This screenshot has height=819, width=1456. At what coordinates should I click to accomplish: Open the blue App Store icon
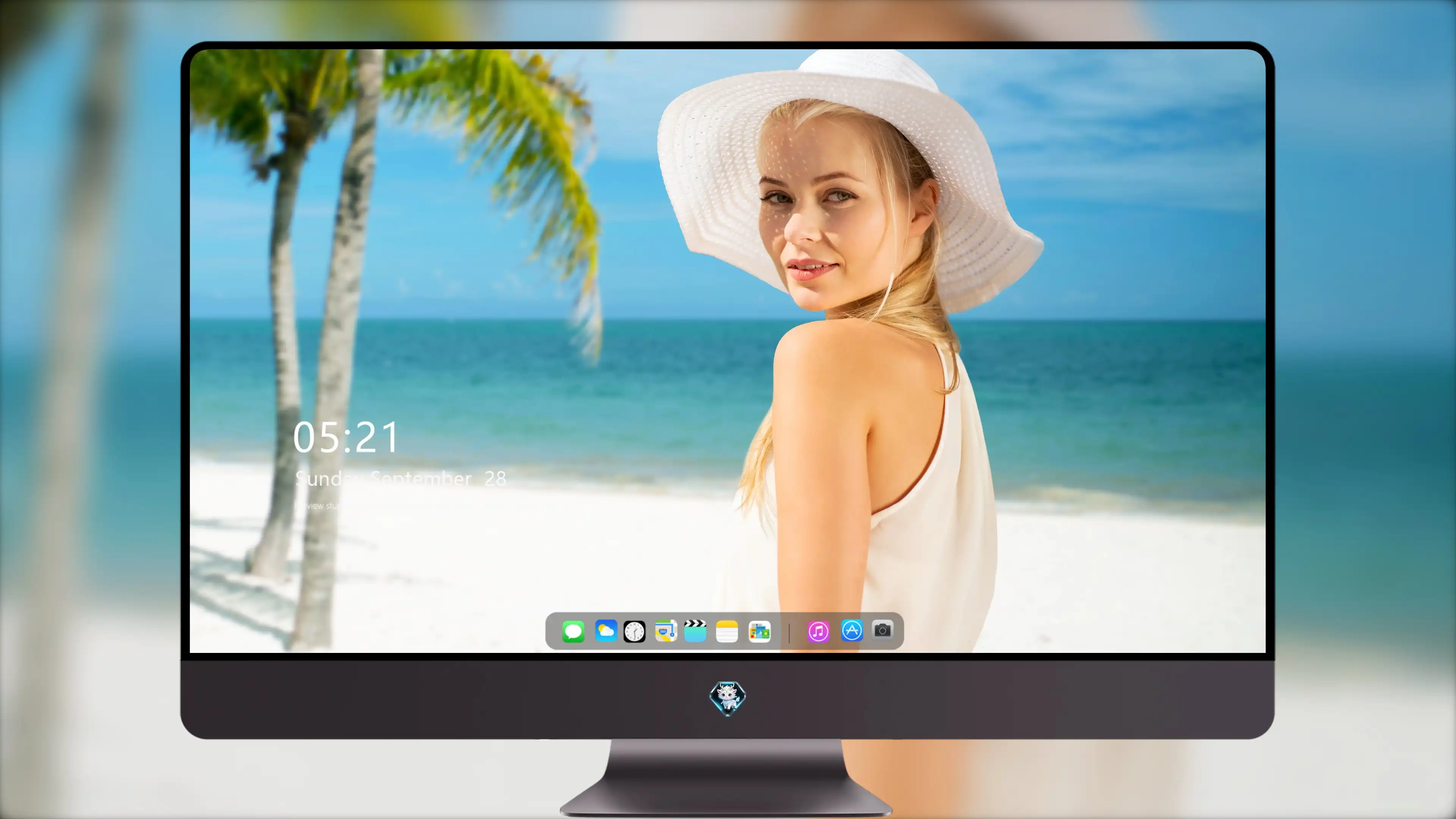pyautogui.click(x=852, y=630)
